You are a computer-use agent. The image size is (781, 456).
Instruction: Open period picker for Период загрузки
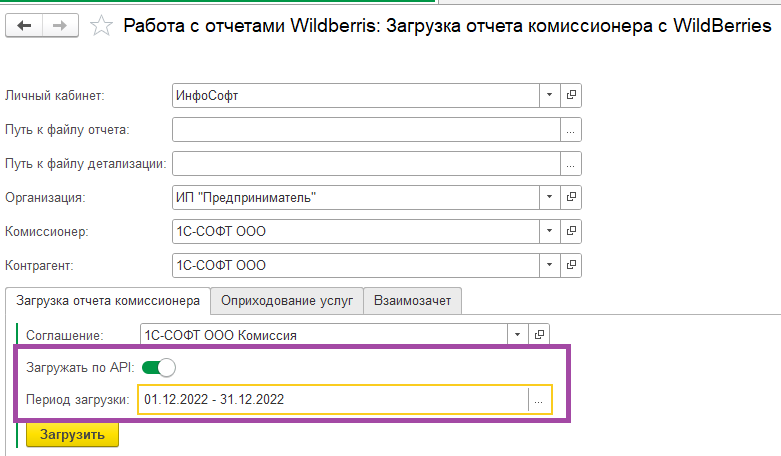(x=539, y=400)
